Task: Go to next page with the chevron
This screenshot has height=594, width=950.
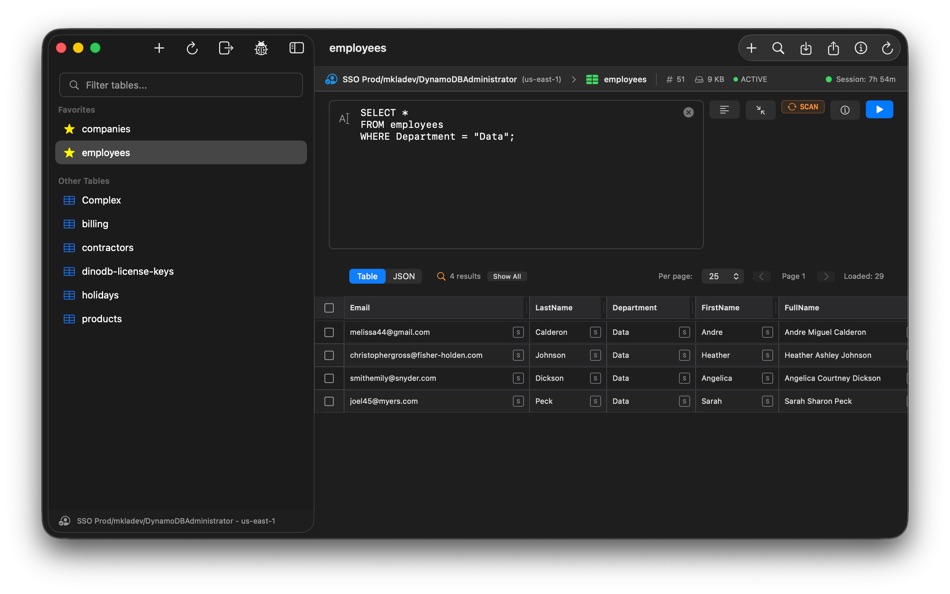Action: coord(826,276)
